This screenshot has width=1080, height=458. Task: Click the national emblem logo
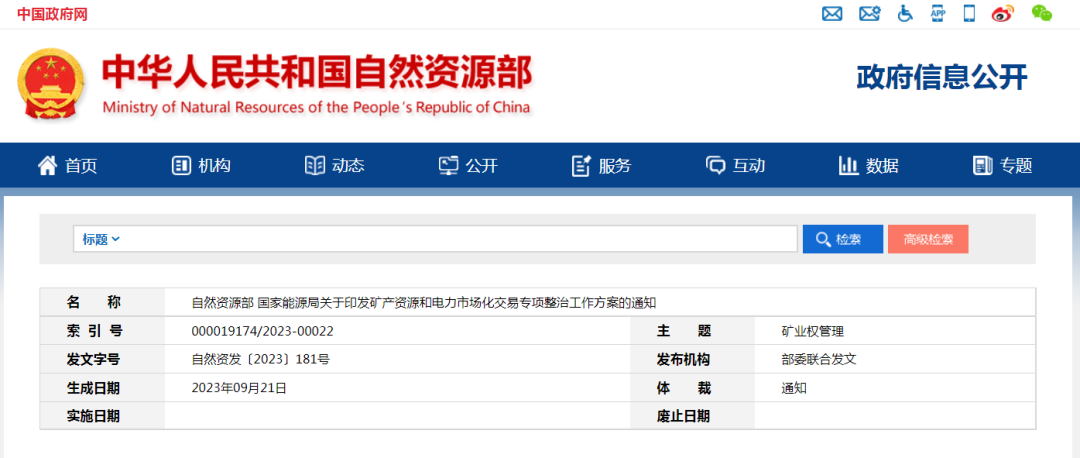[50, 85]
